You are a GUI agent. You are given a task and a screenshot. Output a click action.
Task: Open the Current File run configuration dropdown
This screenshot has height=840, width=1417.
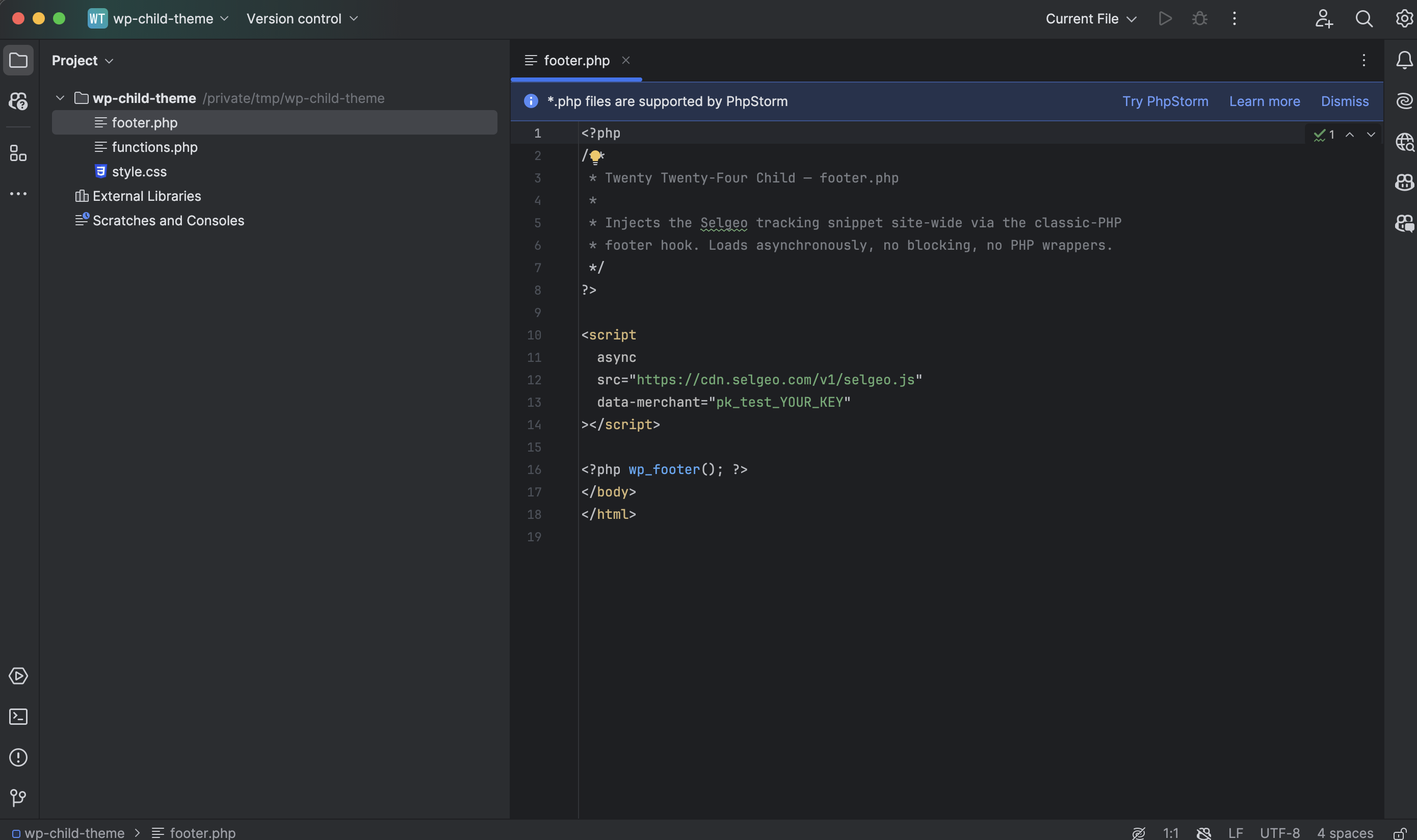tap(1091, 19)
